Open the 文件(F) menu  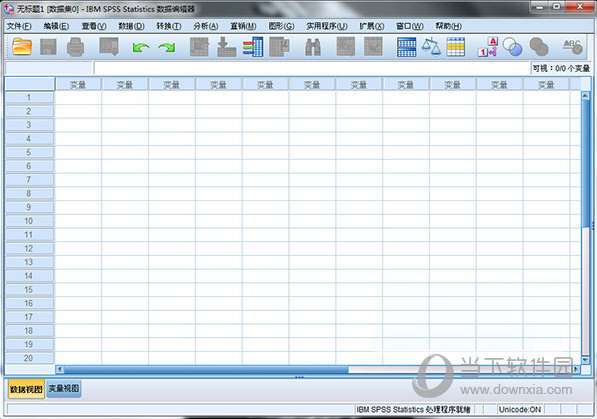click(x=19, y=26)
